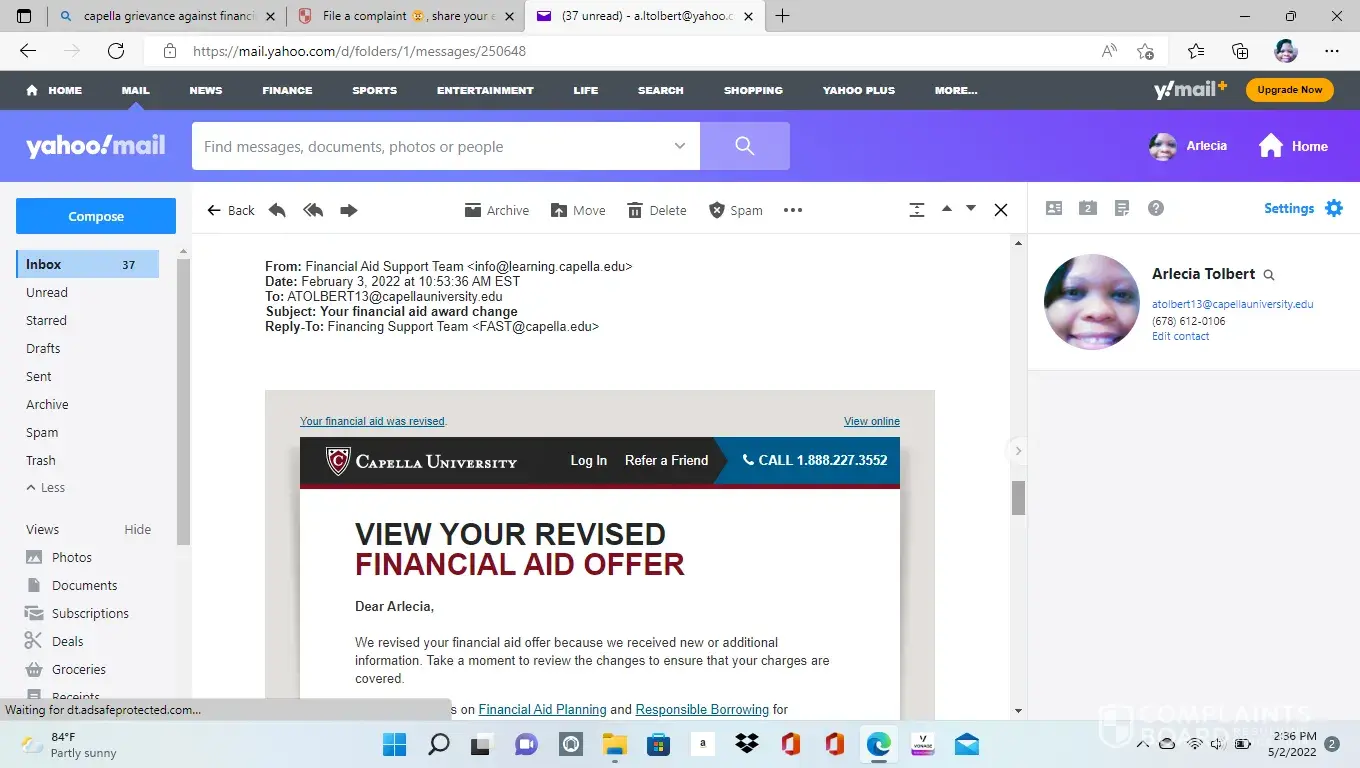Open the contacts card icon
The height and width of the screenshot is (768, 1360).
pos(1054,208)
